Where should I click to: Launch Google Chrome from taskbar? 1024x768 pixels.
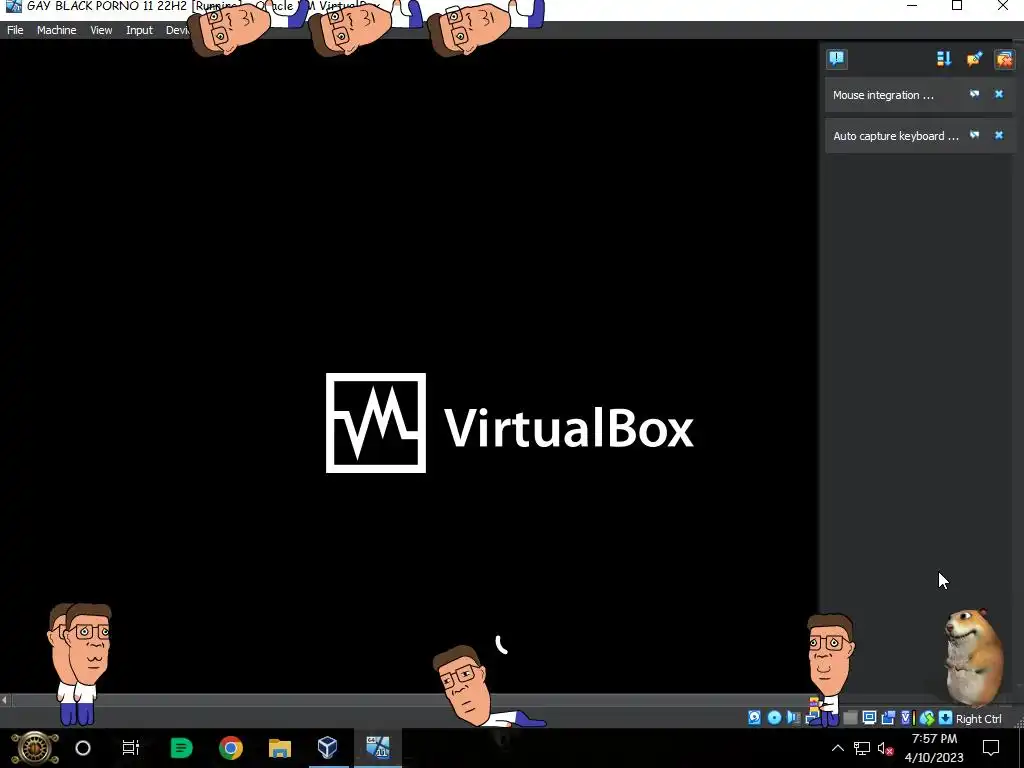(231, 748)
